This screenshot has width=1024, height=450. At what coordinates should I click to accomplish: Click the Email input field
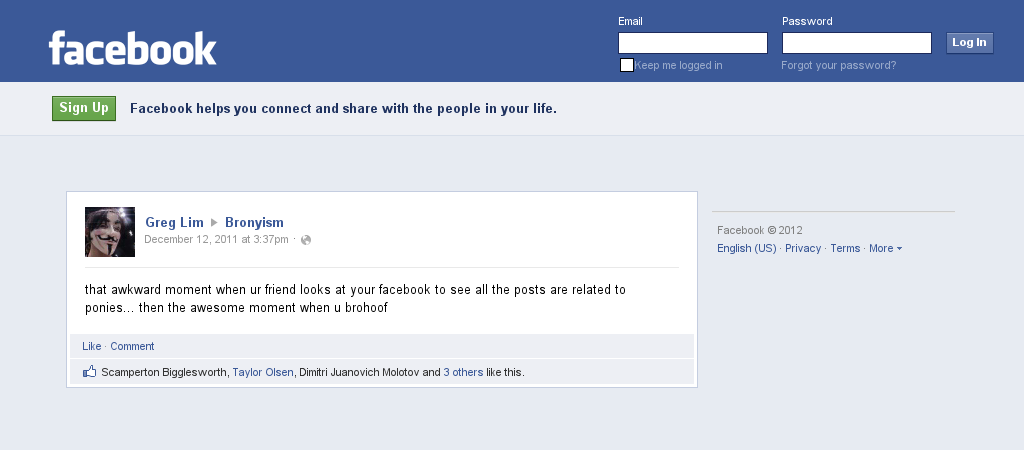coord(693,43)
